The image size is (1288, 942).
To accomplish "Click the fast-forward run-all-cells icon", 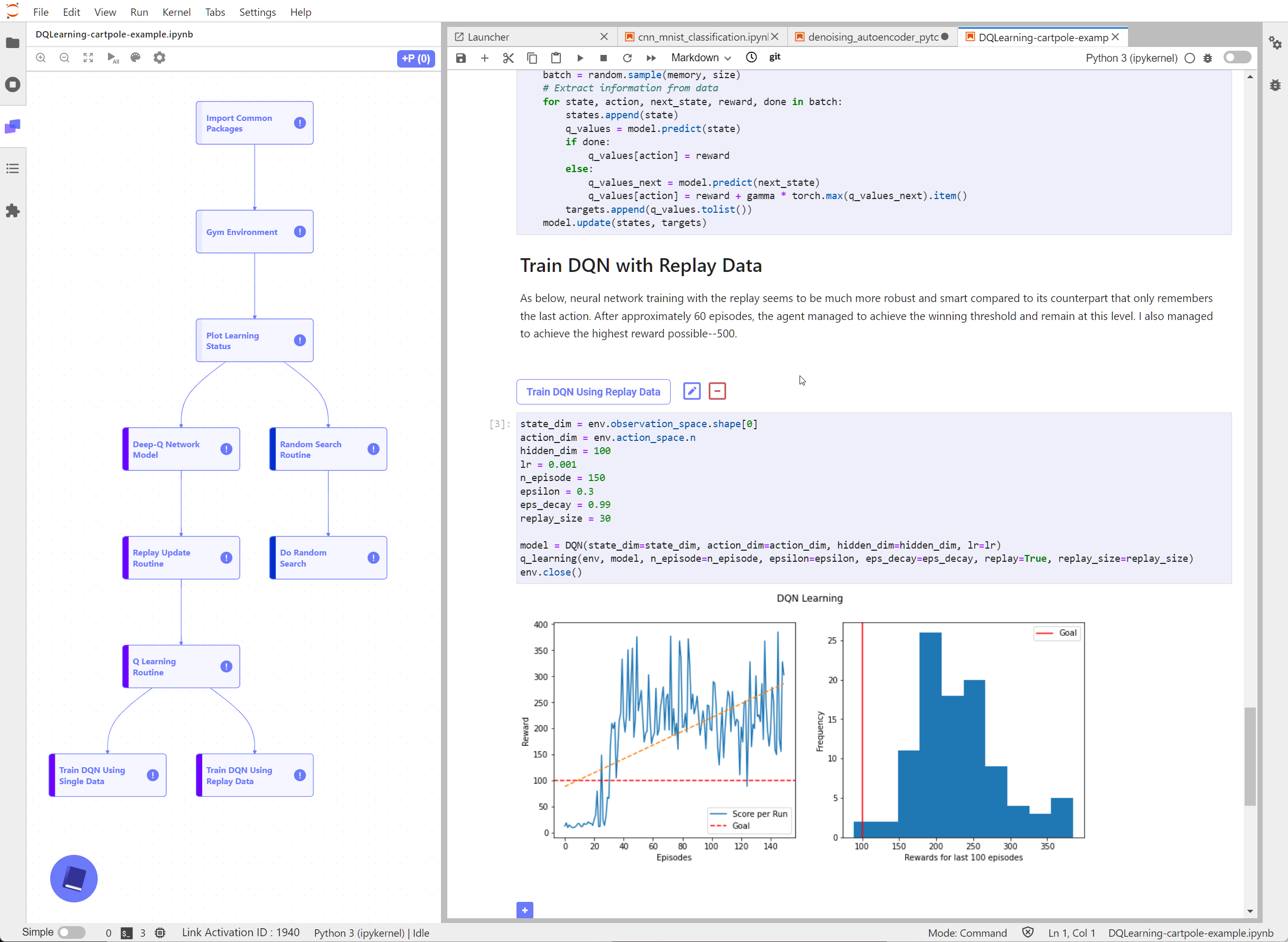I will coord(651,58).
